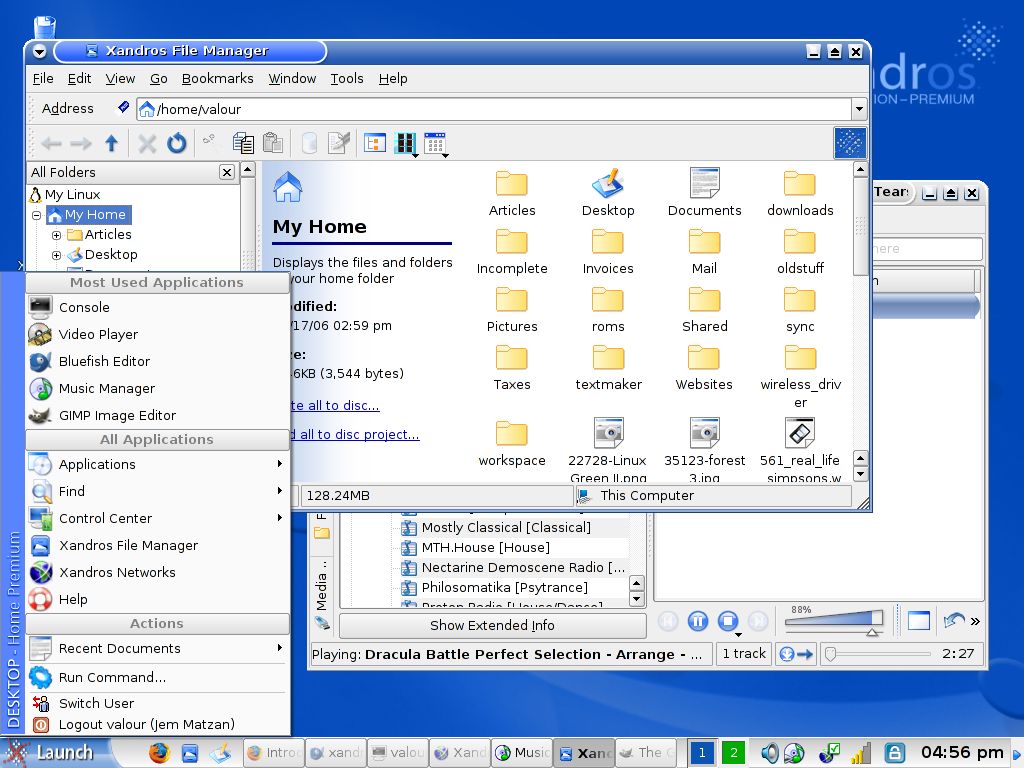Select Mostly Classical [Classical] radio stream
The image size is (1024, 768).
[x=506, y=528]
